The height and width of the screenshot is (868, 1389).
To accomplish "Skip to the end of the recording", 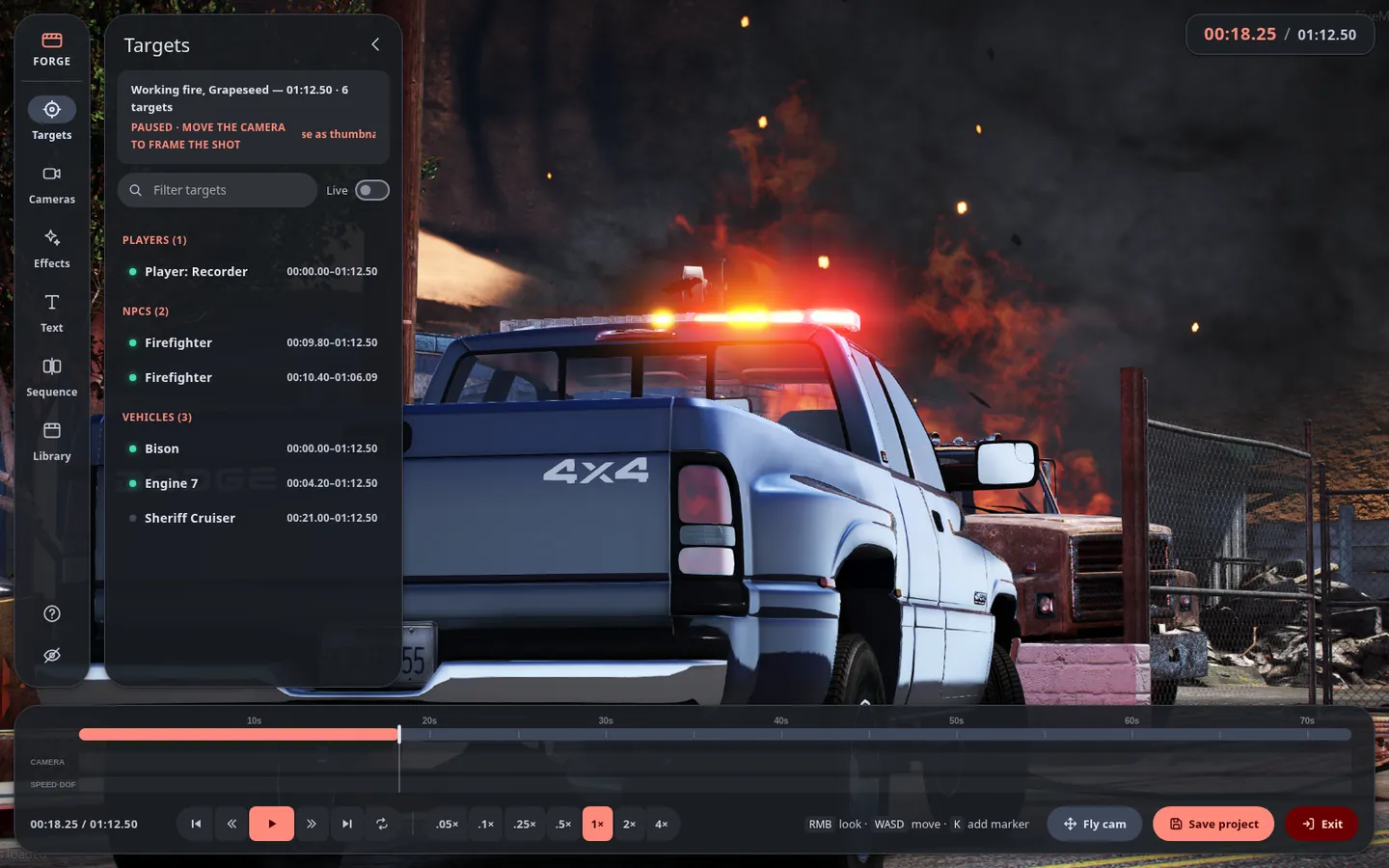I will click(x=347, y=824).
